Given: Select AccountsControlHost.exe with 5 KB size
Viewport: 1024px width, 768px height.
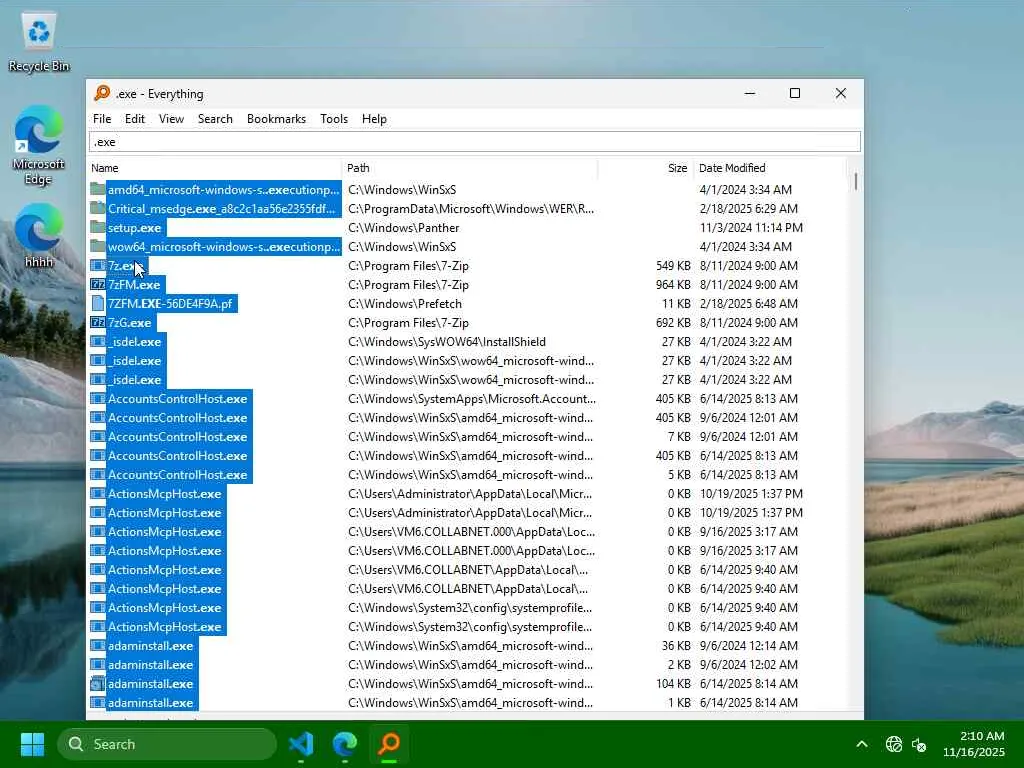Looking at the screenshot, I should (x=178, y=475).
